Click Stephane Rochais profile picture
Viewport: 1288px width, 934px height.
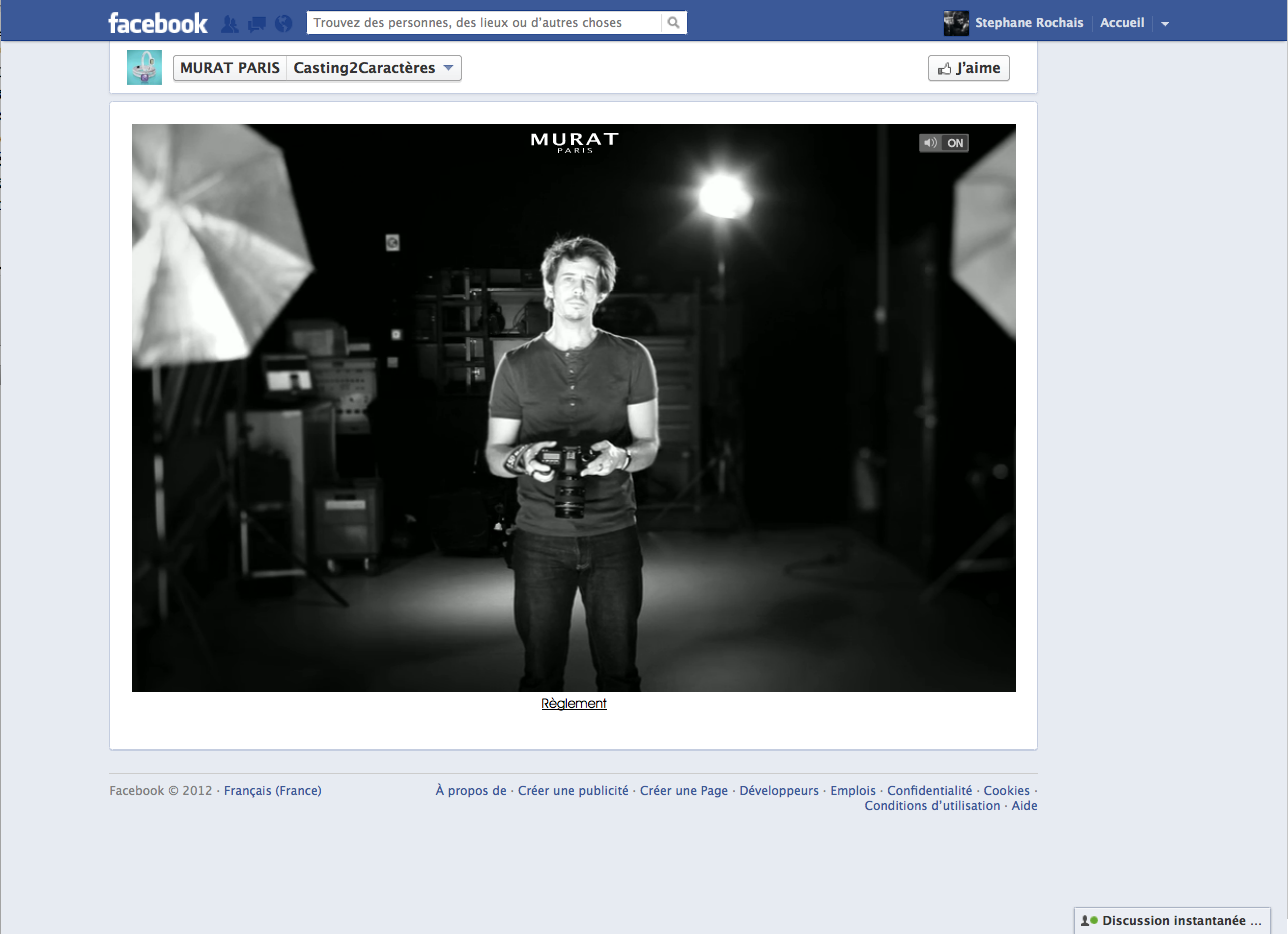point(956,23)
